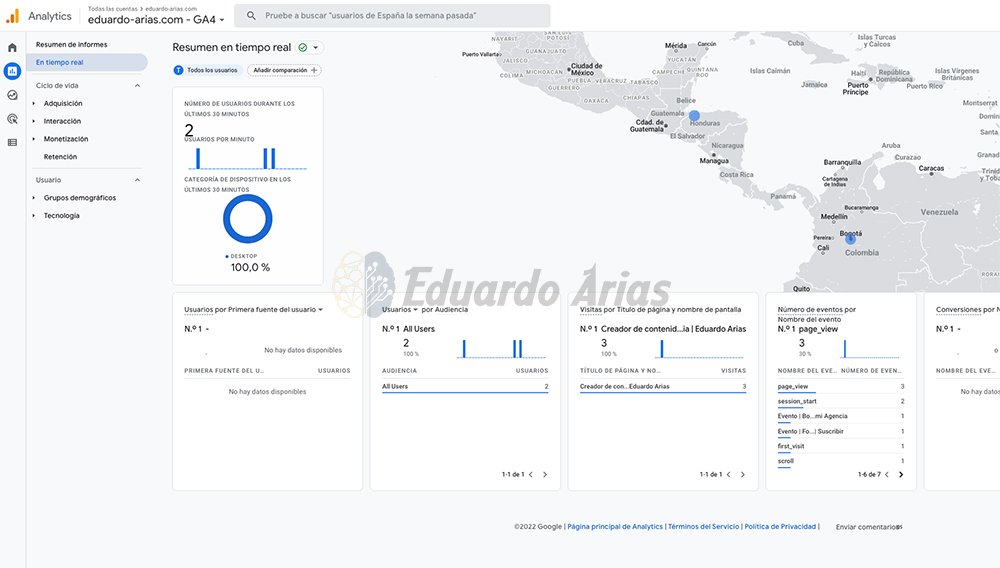Open the Reports icon in left rail

(x=12, y=71)
